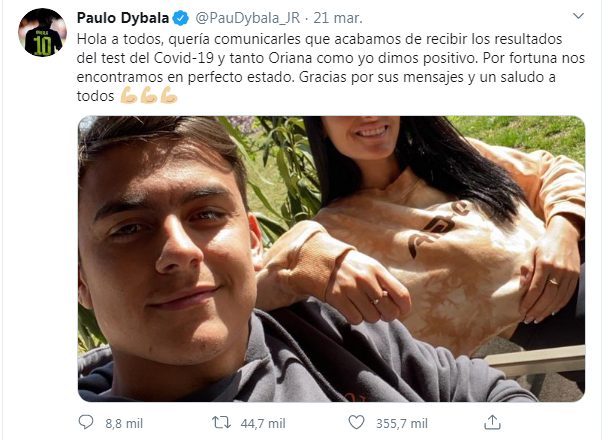Click the flexed biceps emojis in the tweet
This screenshot has width=602, height=440.
click(x=149, y=95)
